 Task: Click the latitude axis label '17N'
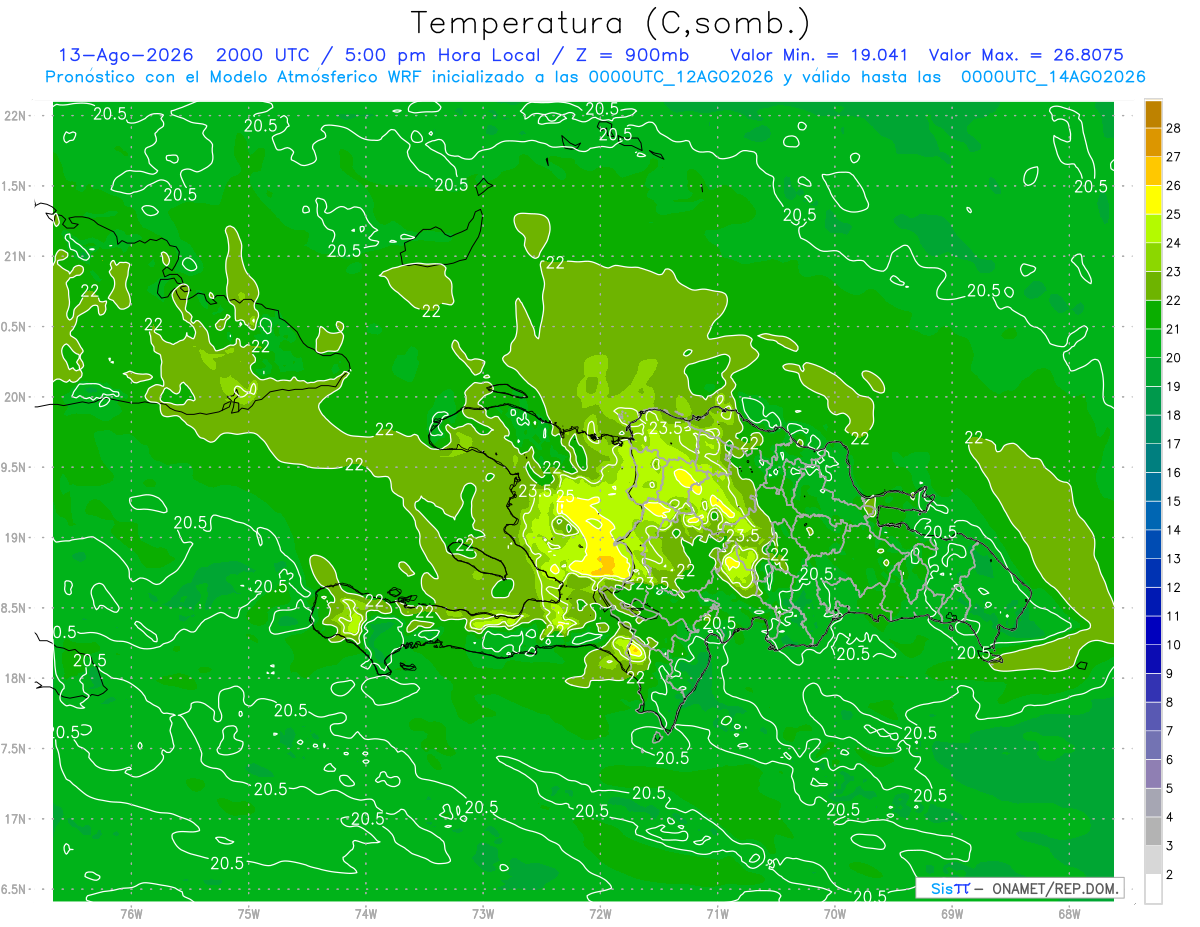(x=15, y=819)
